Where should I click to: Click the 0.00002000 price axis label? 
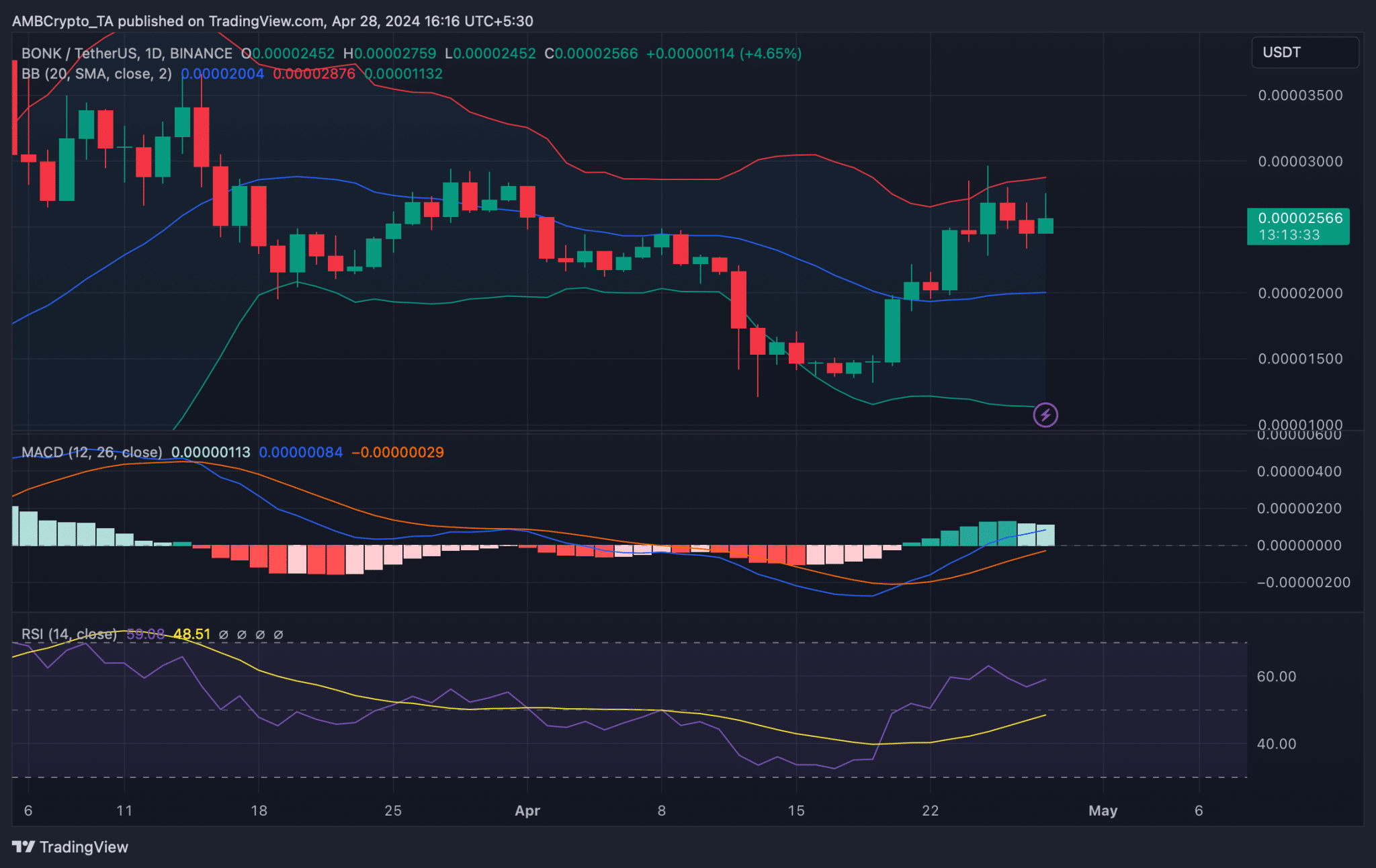1300,293
